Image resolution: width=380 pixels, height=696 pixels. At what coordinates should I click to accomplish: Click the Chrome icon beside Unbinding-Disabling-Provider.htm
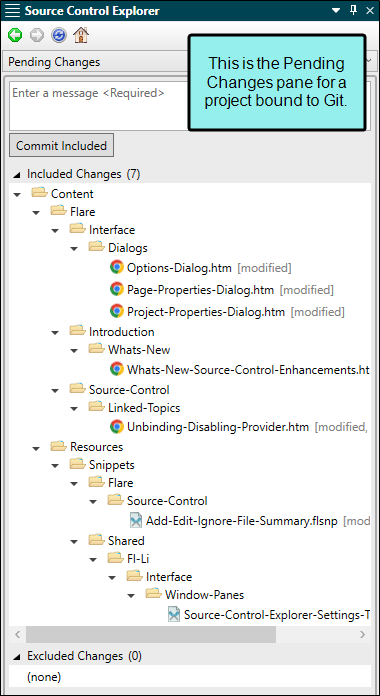click(x=117, y=427)
